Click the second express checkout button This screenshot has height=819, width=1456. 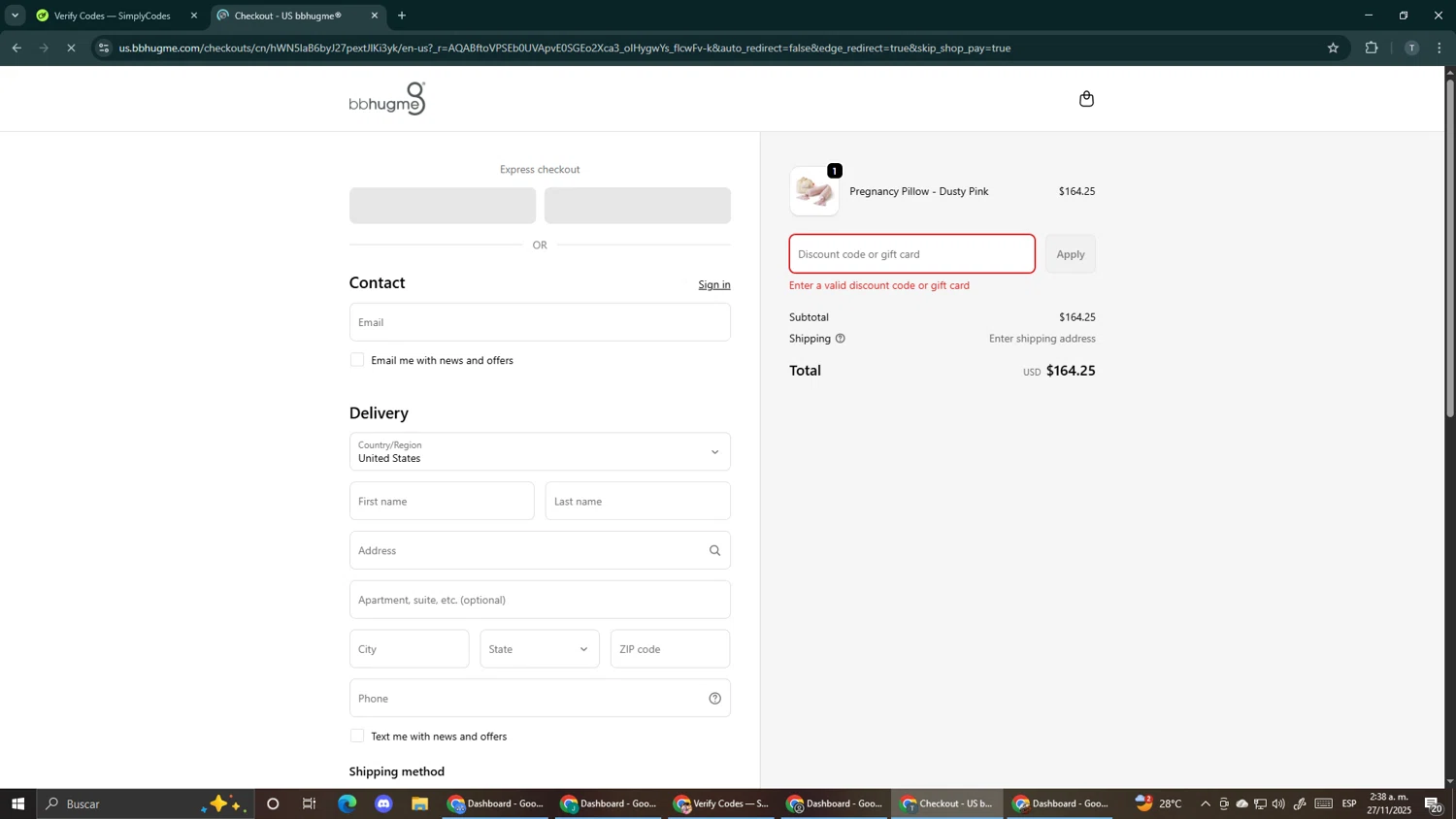(x=638, y=206)
